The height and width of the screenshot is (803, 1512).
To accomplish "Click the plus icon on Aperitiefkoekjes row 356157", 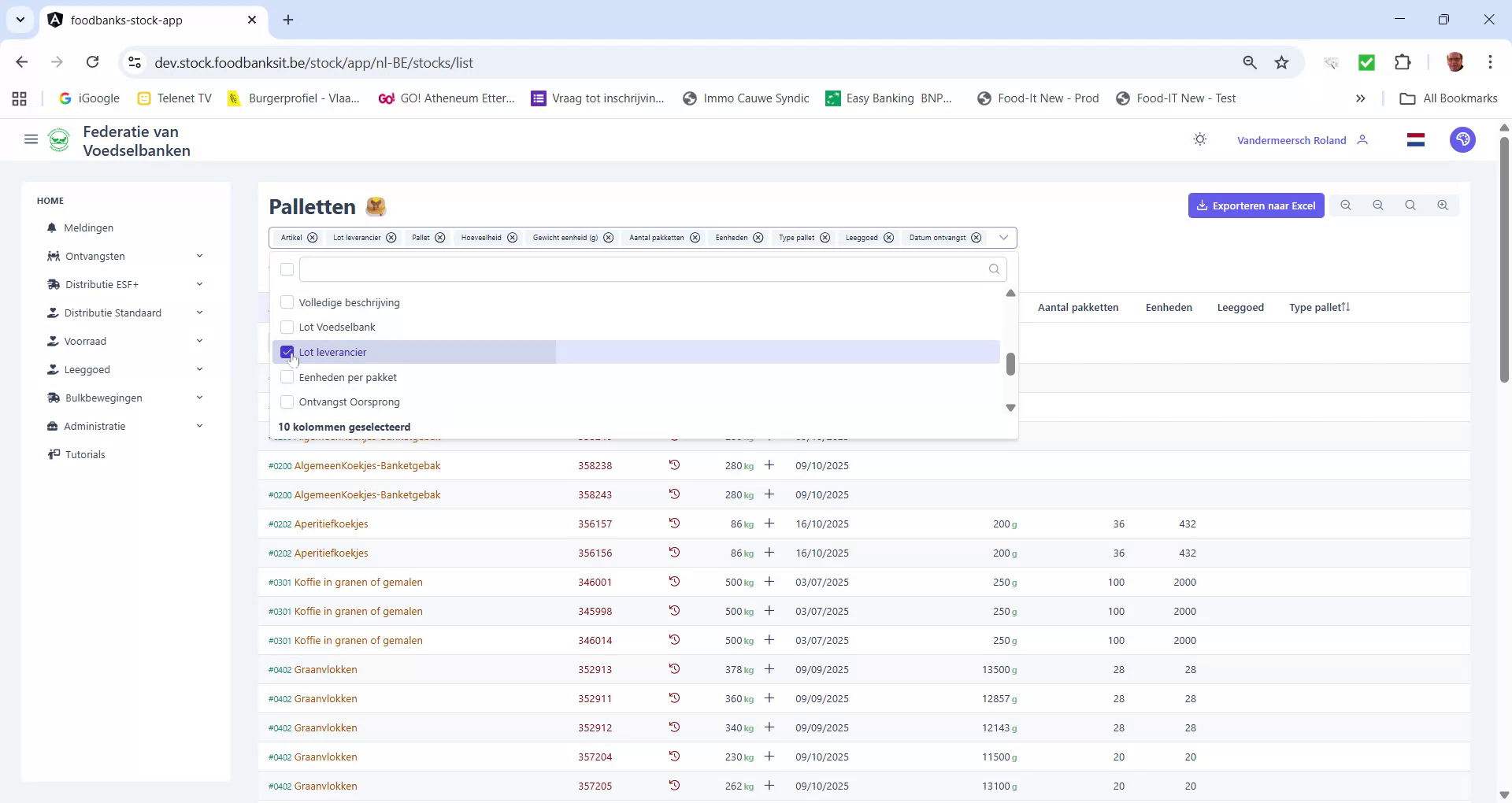I will [769, 523].
